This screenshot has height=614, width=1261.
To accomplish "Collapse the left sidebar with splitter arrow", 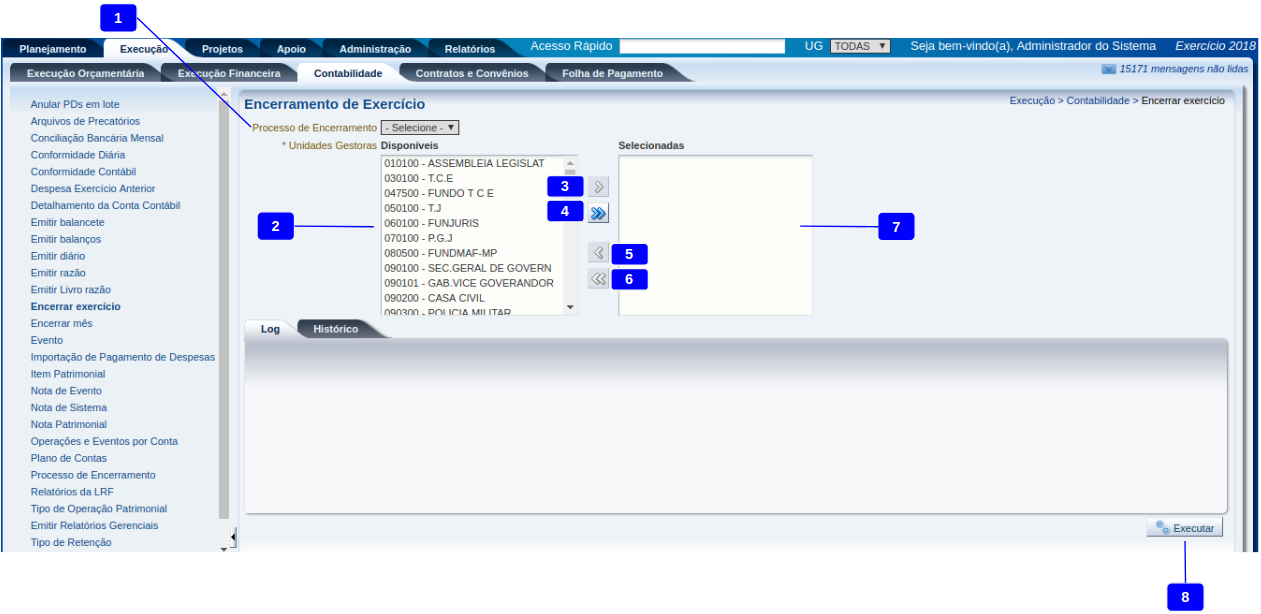I will pyautogui.click(x=232, y=538).
